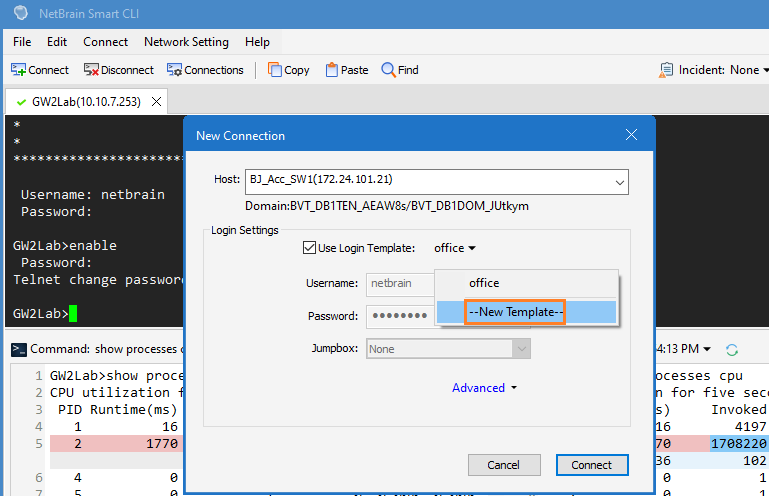
Task: Uncheck the Use Login Template checkbox
Action: tap(309, 248)
